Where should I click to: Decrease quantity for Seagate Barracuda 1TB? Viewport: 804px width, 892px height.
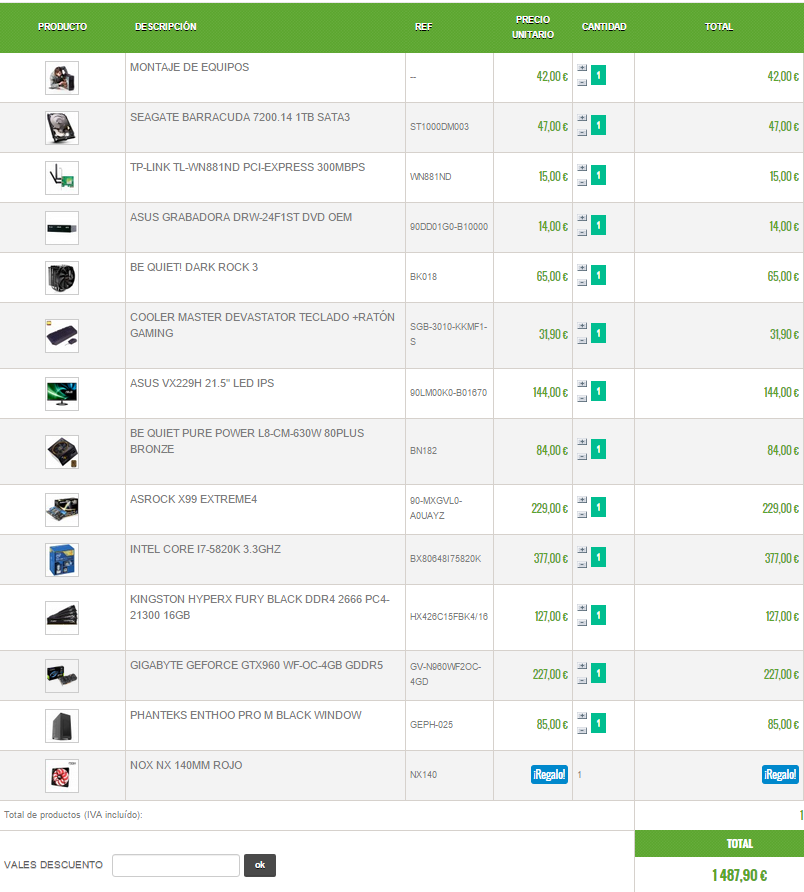coord(582,133)
